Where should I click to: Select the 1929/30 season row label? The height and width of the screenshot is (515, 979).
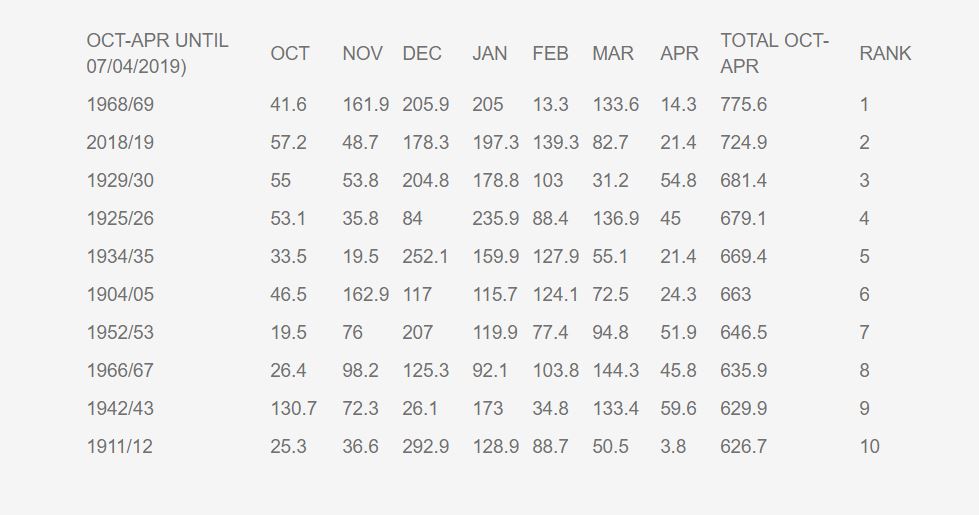[120, 181]
